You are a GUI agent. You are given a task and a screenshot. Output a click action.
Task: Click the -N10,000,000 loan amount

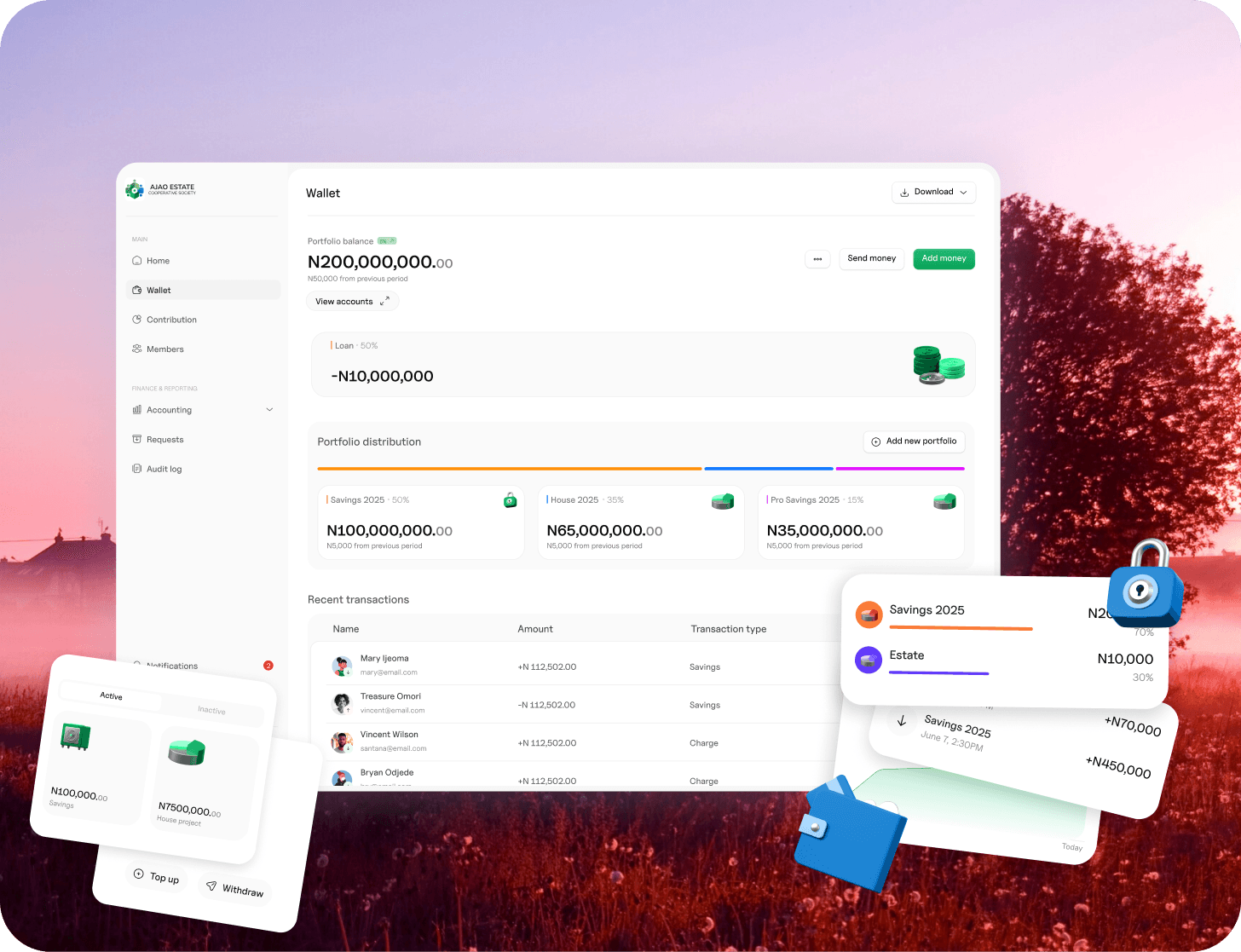(382, 377)
